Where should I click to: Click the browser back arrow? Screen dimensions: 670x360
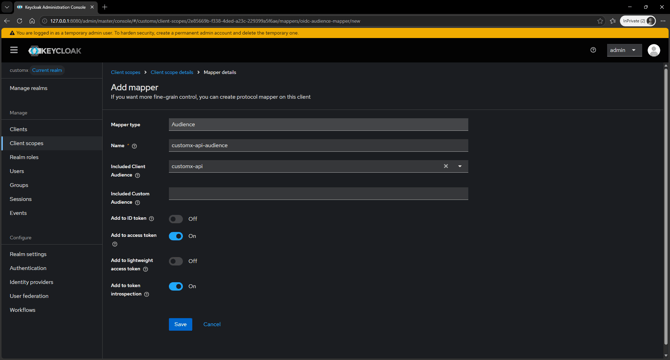click(7, 21)
